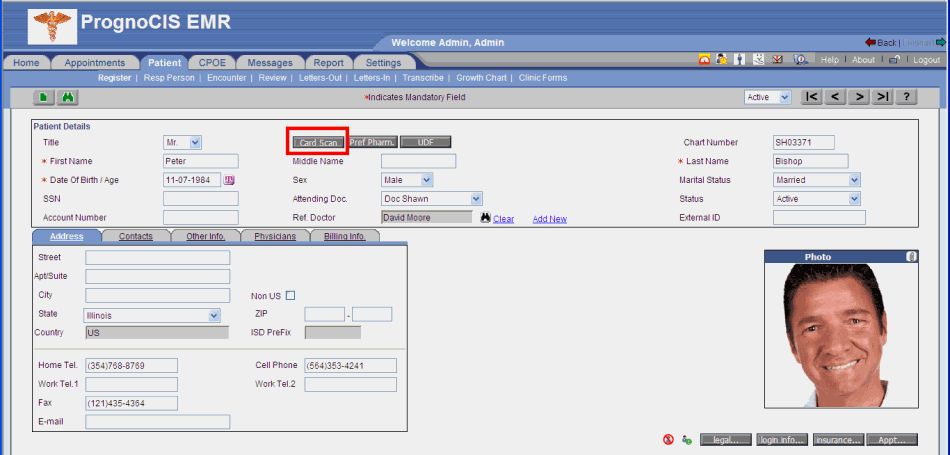
Task: Click the red dashboard gauge icon
Action: [704, 59]
